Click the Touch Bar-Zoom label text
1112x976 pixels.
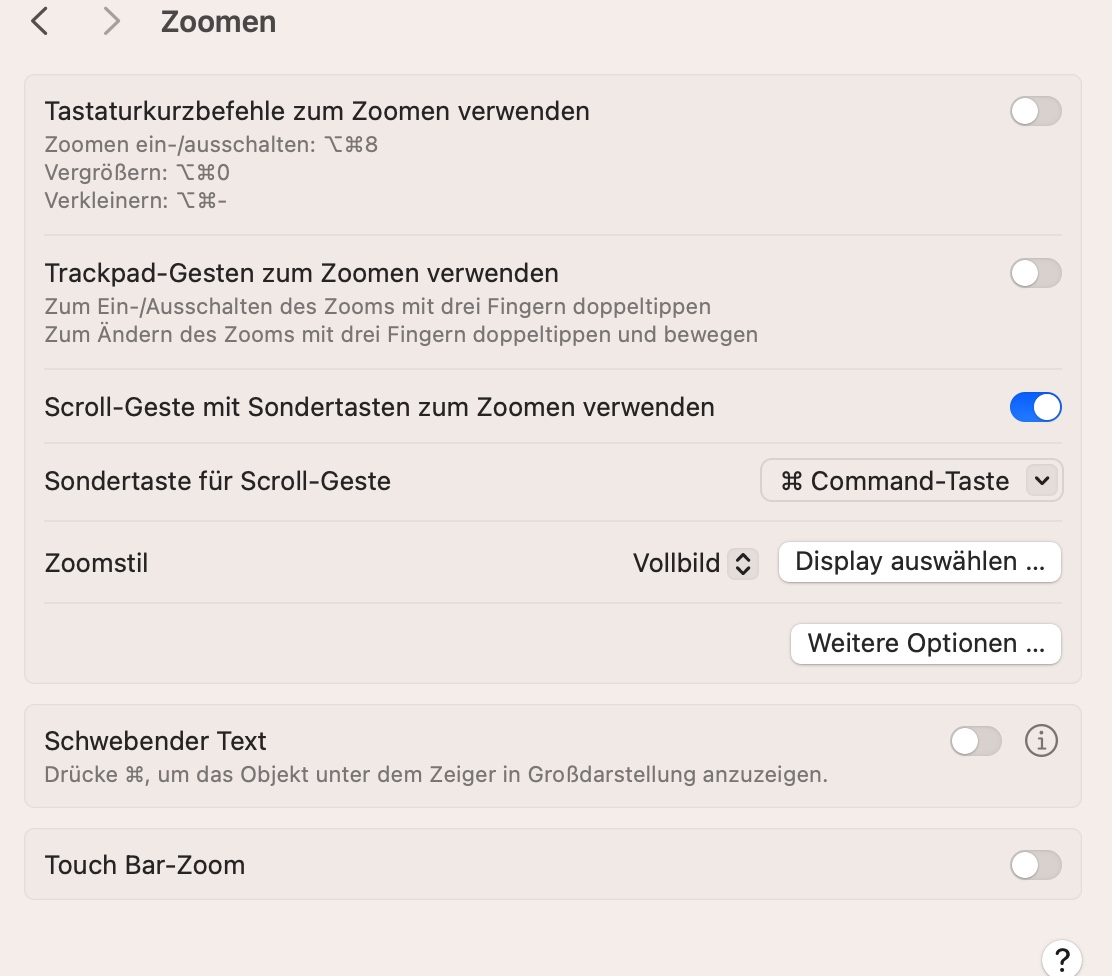click(x=144, y=865)
